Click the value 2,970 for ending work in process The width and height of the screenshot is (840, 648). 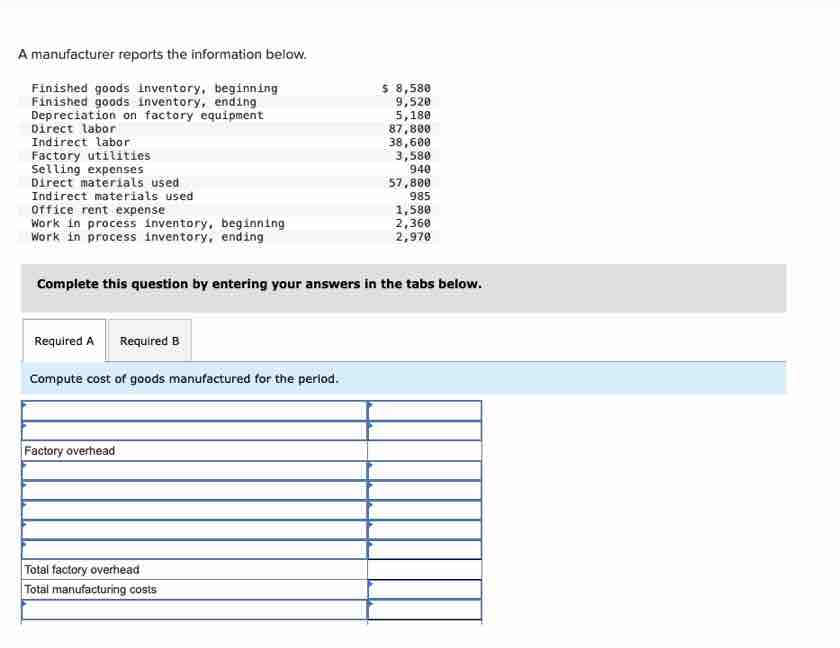(413, 237)
